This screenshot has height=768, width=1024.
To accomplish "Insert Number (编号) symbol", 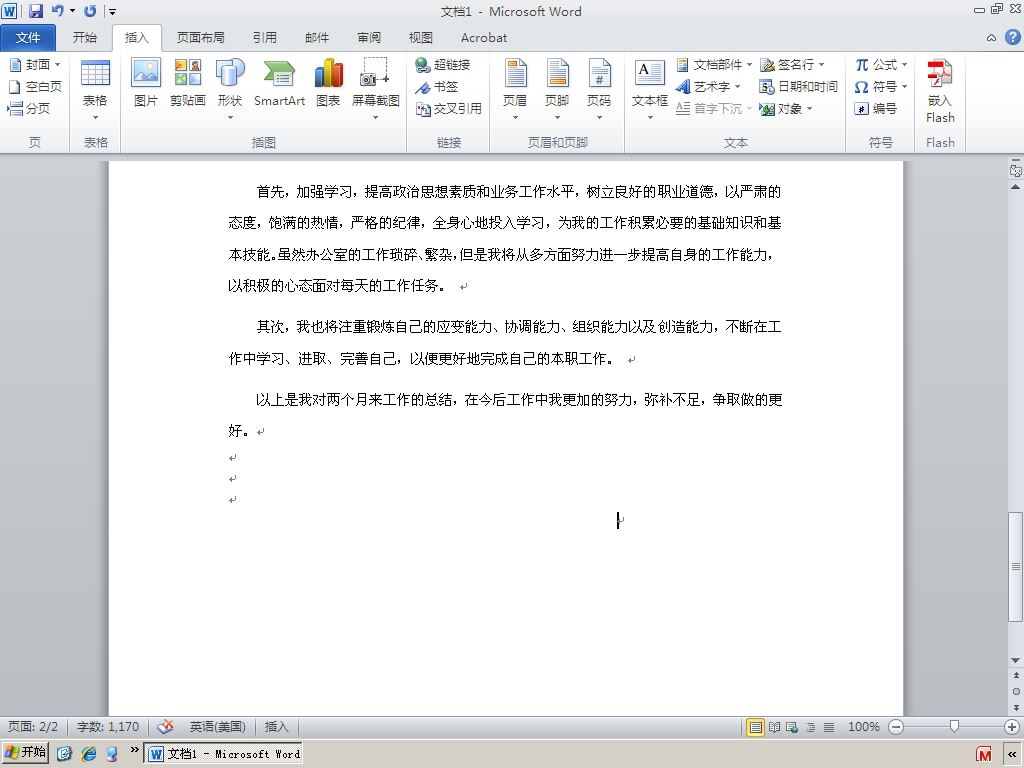I will click(876, 108).
